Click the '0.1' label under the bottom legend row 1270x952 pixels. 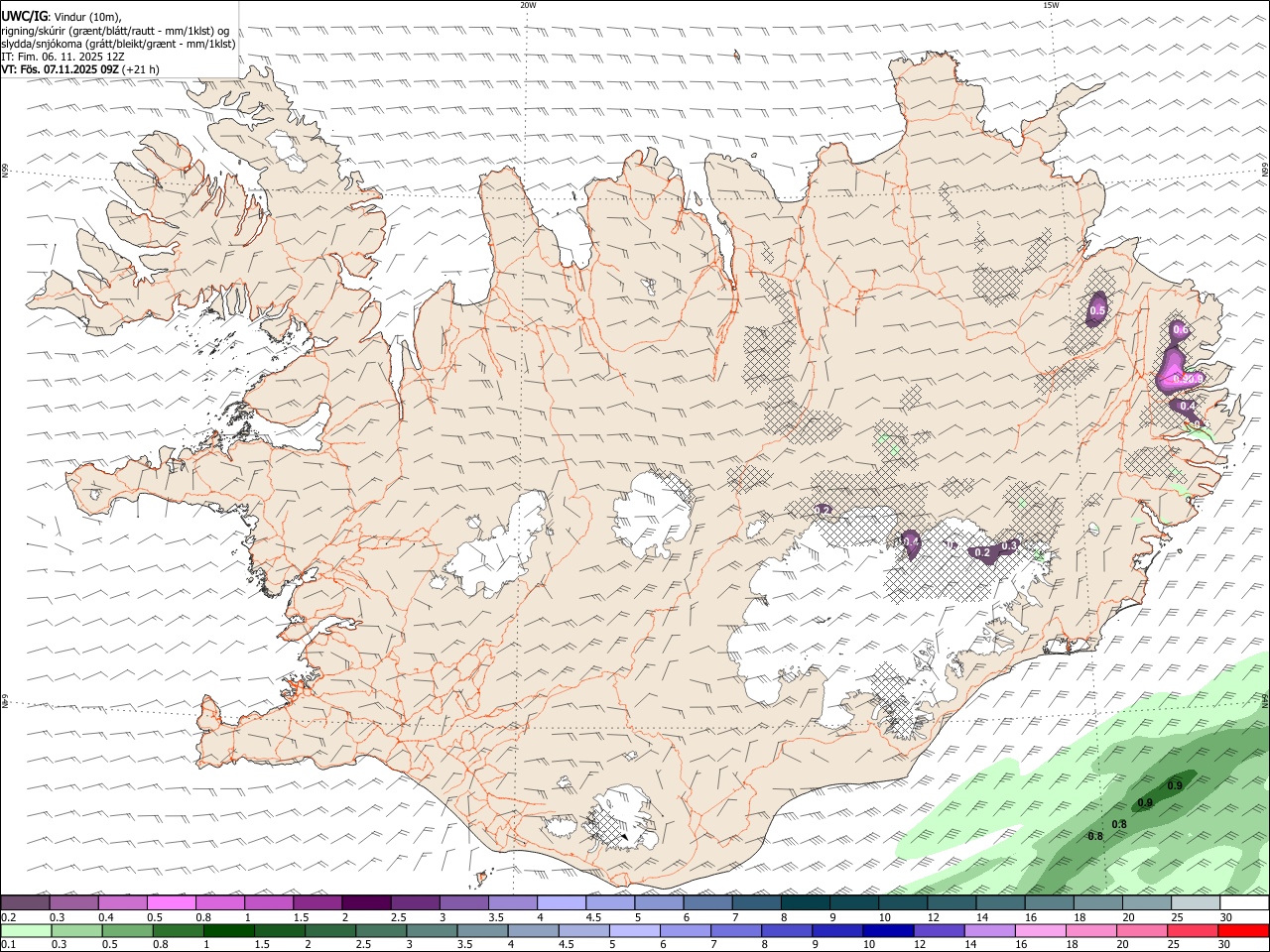tap(9, 945)
